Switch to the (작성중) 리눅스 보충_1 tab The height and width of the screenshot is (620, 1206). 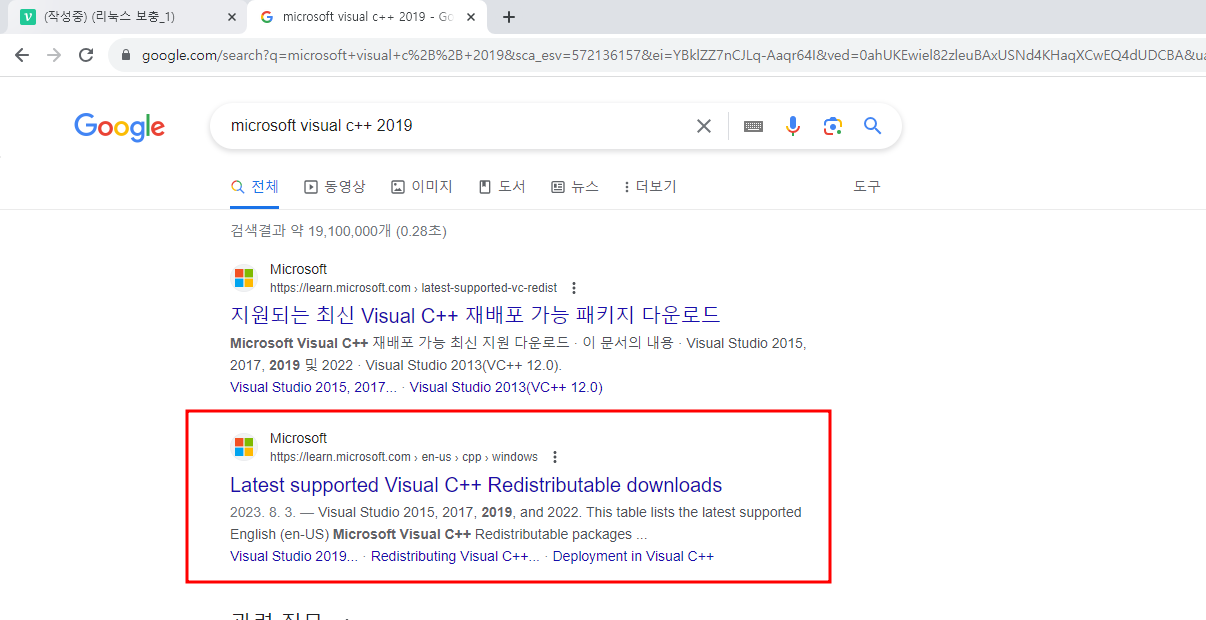click(x=125, y=17)
